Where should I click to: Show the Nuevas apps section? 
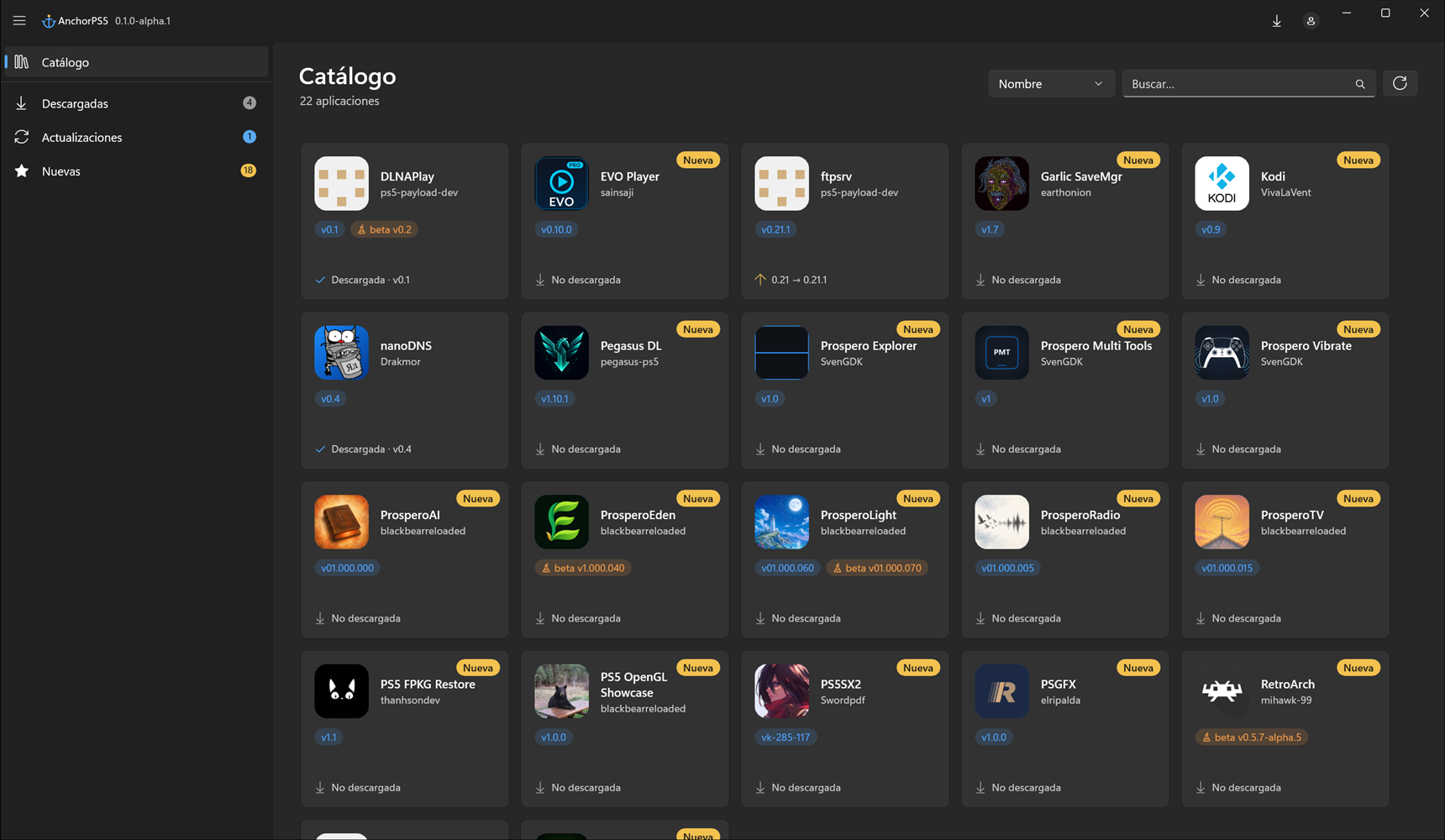(x=136, y=171)
